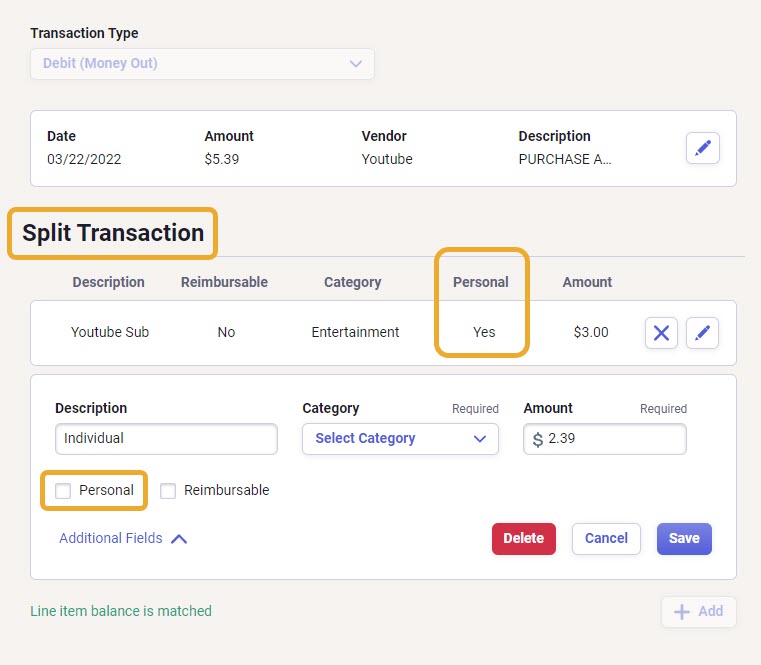Enable the Reimbursable checkbox
The image size is (761, 665).
pos(168,491)
